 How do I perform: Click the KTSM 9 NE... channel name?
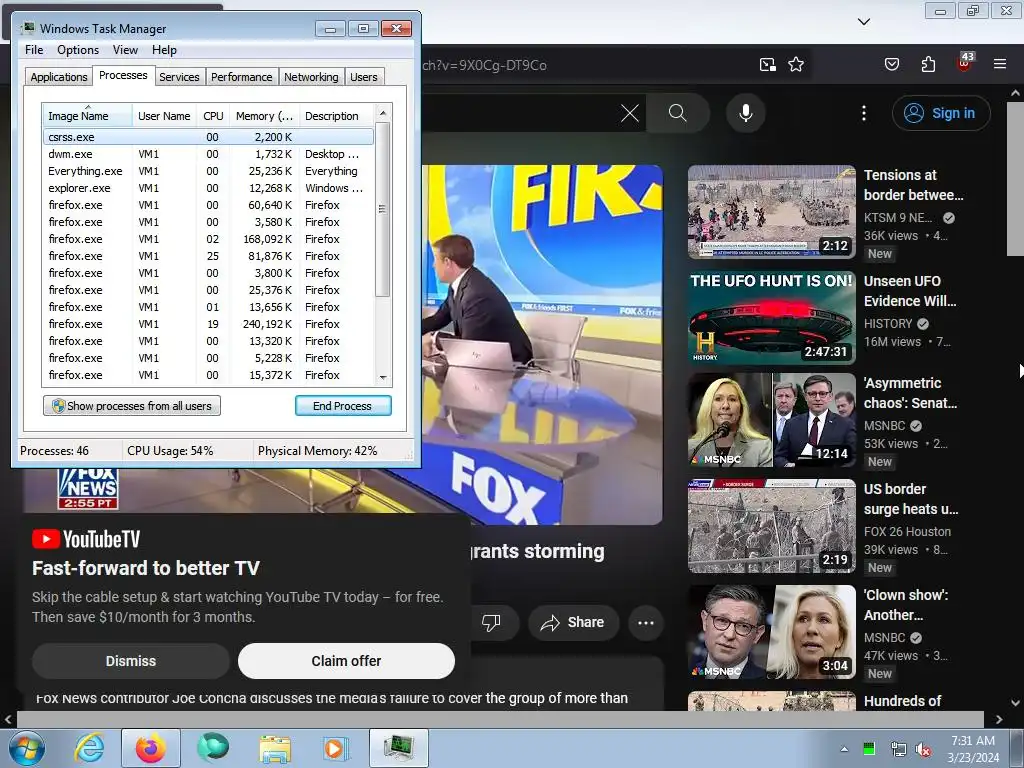tap(898, 217)
